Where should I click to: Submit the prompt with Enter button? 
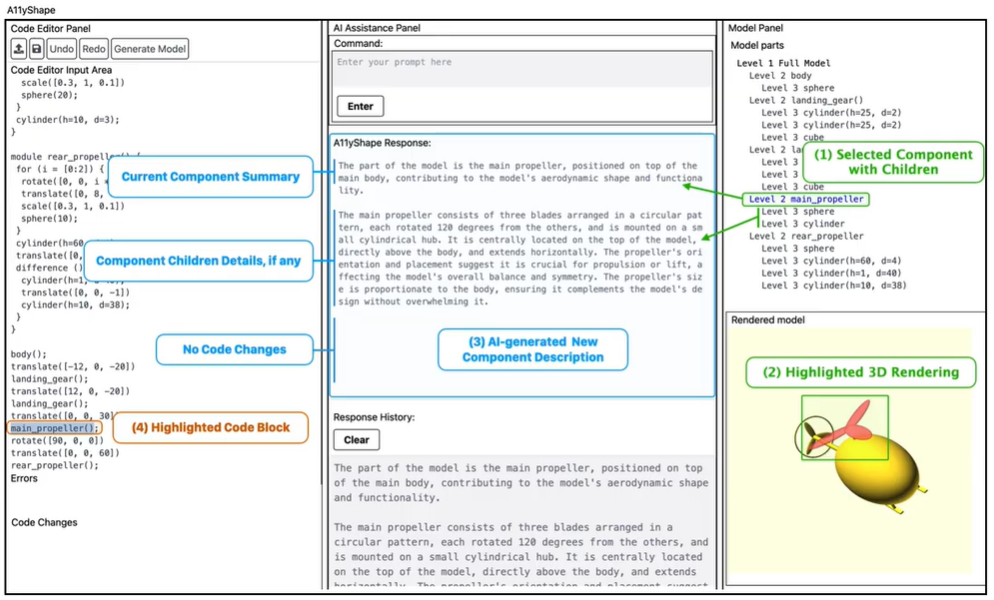coord(360,106)
